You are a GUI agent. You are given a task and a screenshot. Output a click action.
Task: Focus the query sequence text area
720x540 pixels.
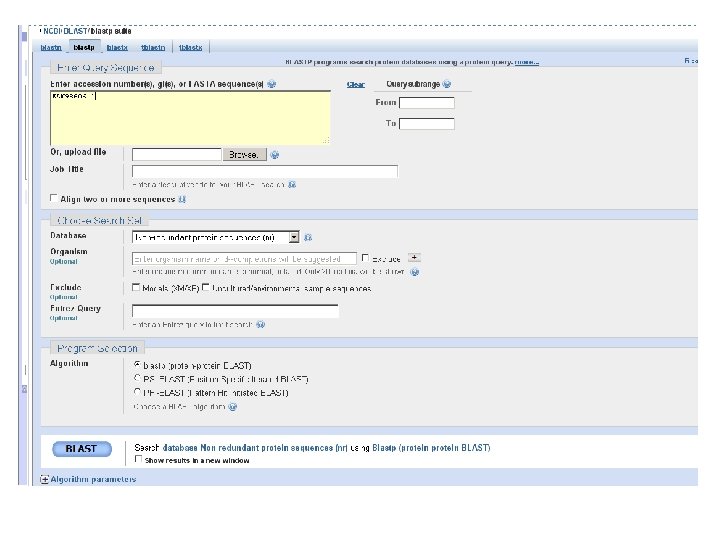click(190, 118)
